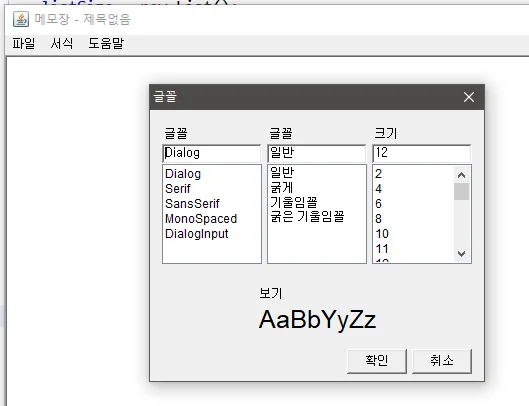
Task: Open the 서식 menu
Action: [62, 44]
